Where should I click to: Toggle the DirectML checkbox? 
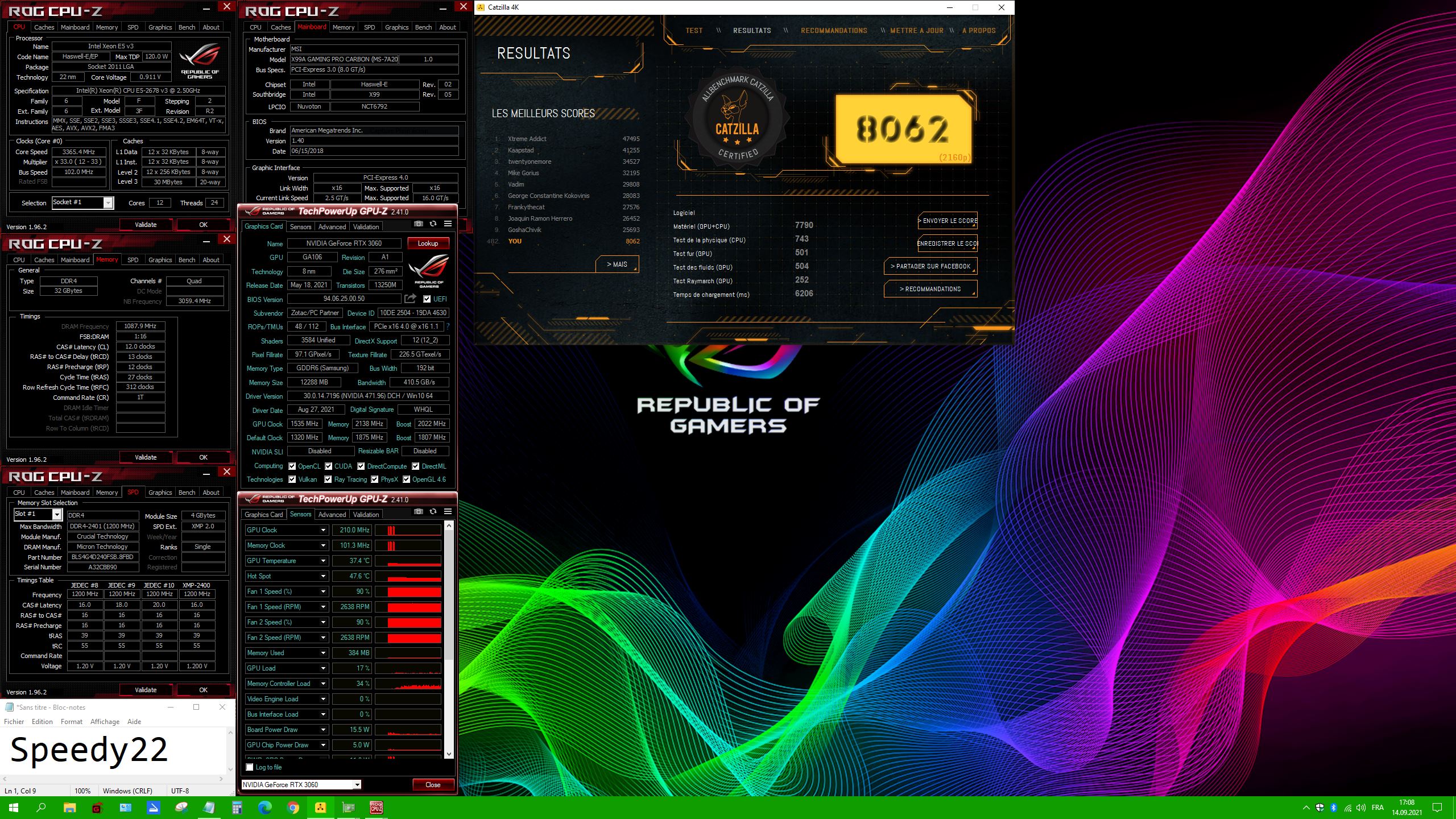(416, 466)
